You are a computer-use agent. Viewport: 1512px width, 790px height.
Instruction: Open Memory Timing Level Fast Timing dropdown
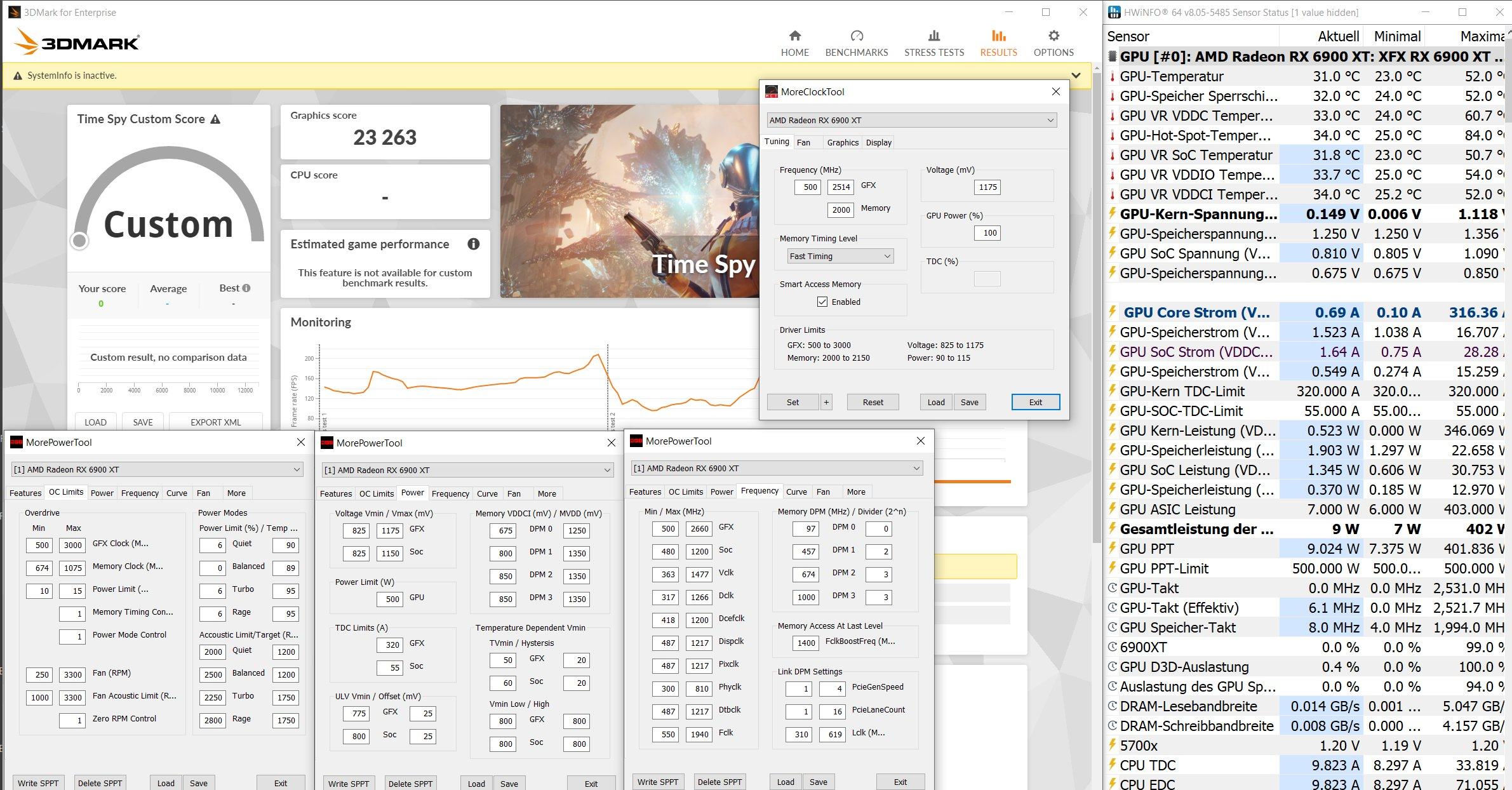pyautogui.click(x=840, y=256)
